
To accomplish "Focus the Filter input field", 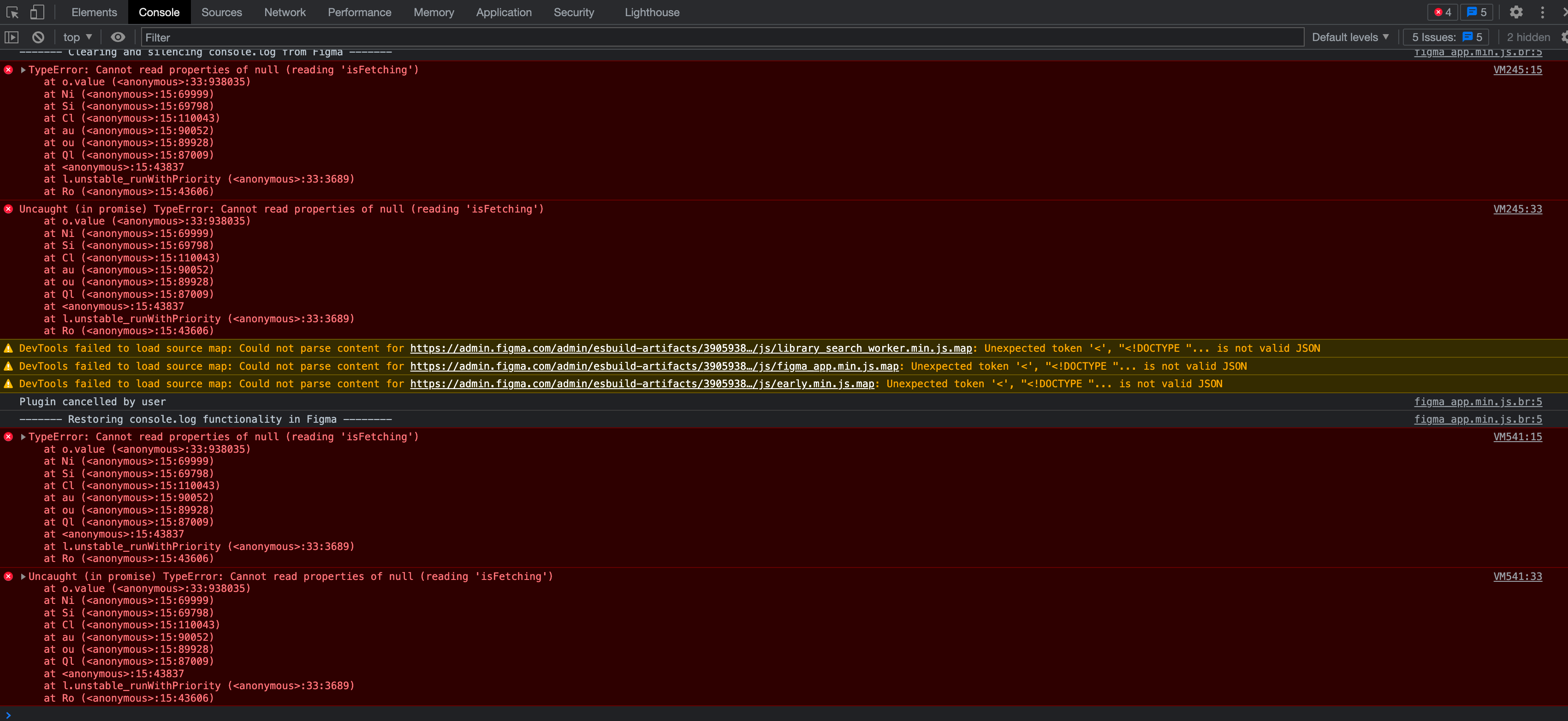I will (723, 37).
